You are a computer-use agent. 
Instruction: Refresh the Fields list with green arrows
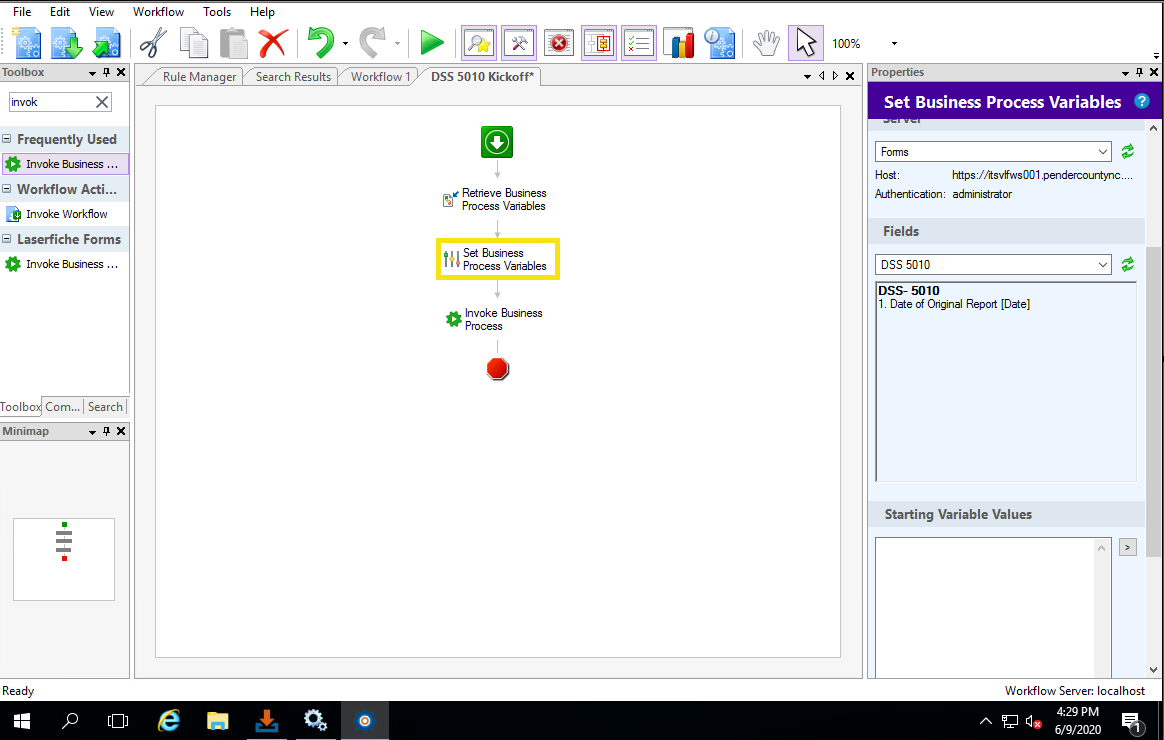[x=1127, y=265]
